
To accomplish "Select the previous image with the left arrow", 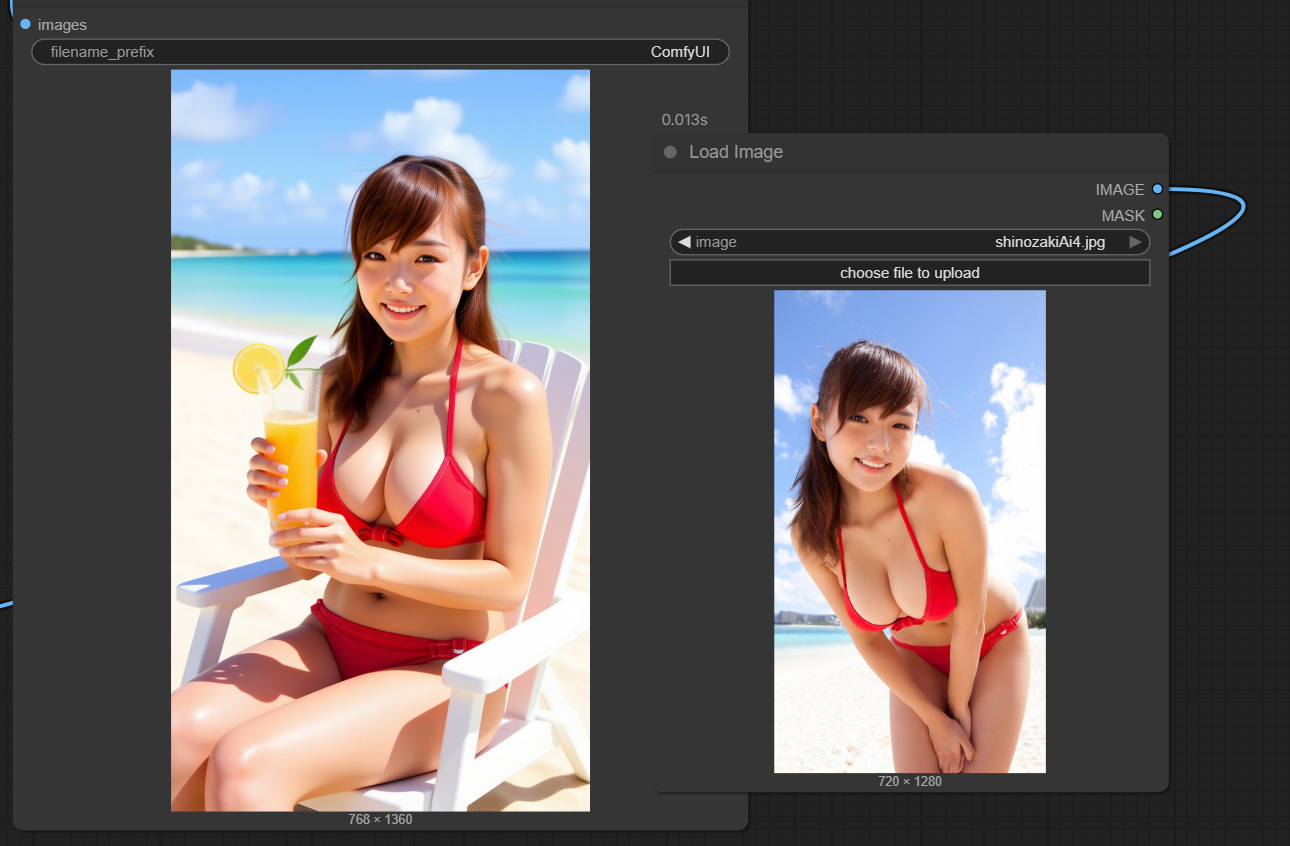I will click(684, 242).
